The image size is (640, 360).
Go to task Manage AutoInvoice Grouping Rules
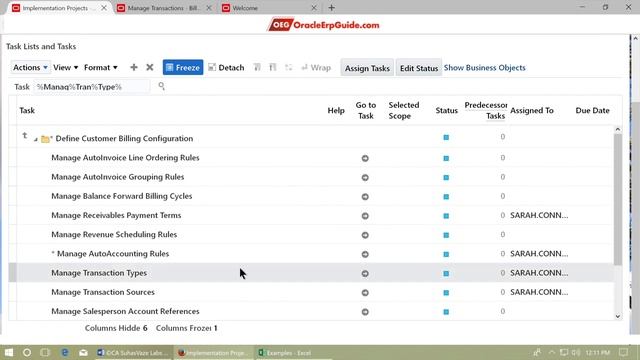coord(365,178)
